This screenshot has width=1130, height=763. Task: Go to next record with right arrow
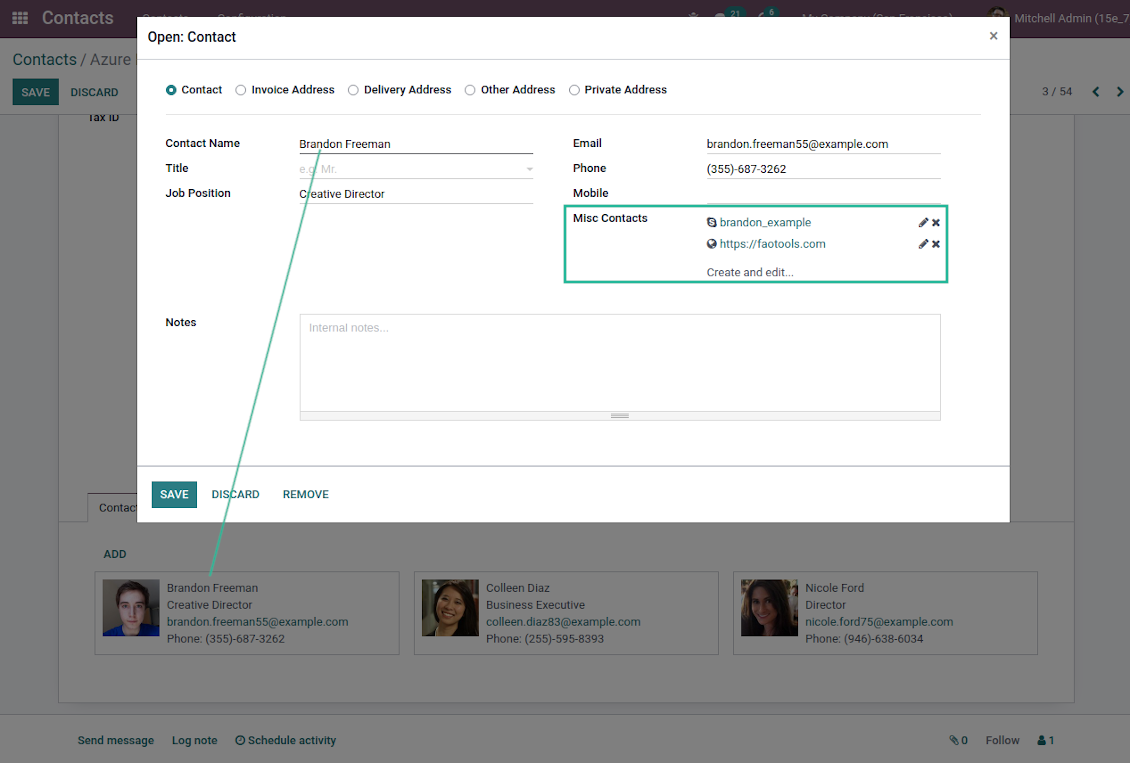(1120, 92)
